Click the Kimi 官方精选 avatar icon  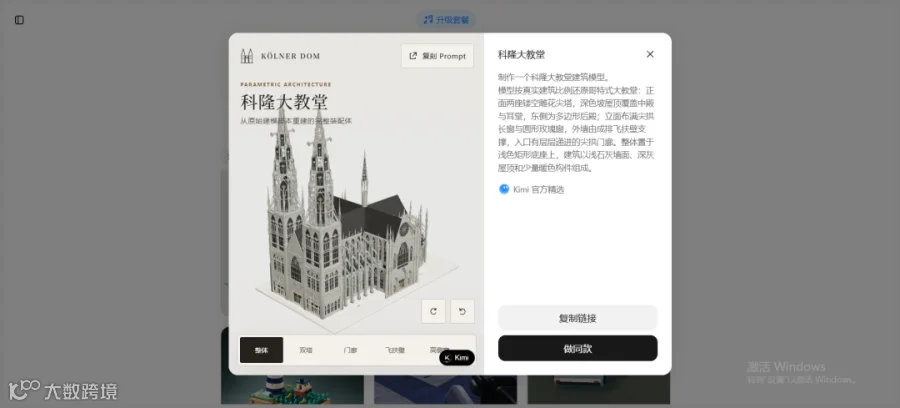coord(504,189)
